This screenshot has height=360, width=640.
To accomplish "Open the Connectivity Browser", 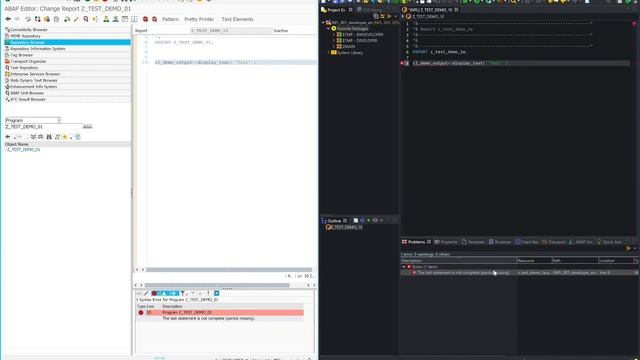I will tap(67, 30).
